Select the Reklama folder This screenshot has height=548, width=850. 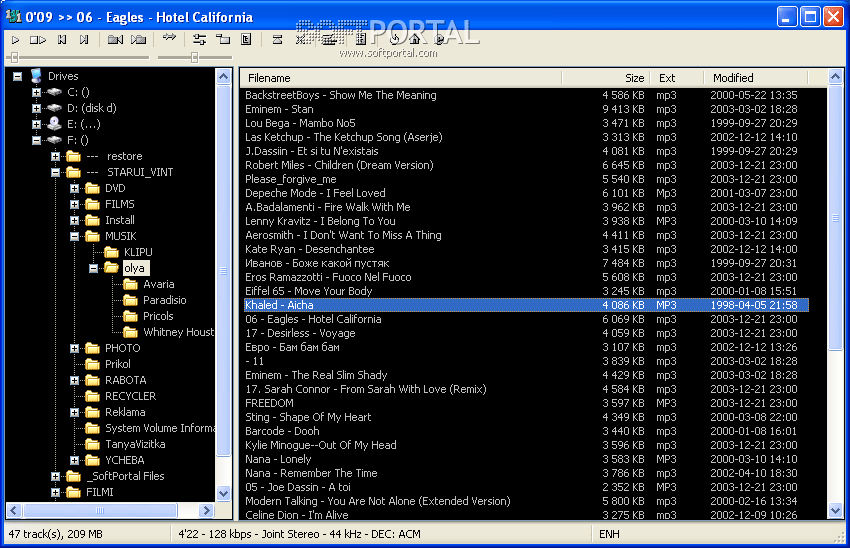click(x=125, y=412)
